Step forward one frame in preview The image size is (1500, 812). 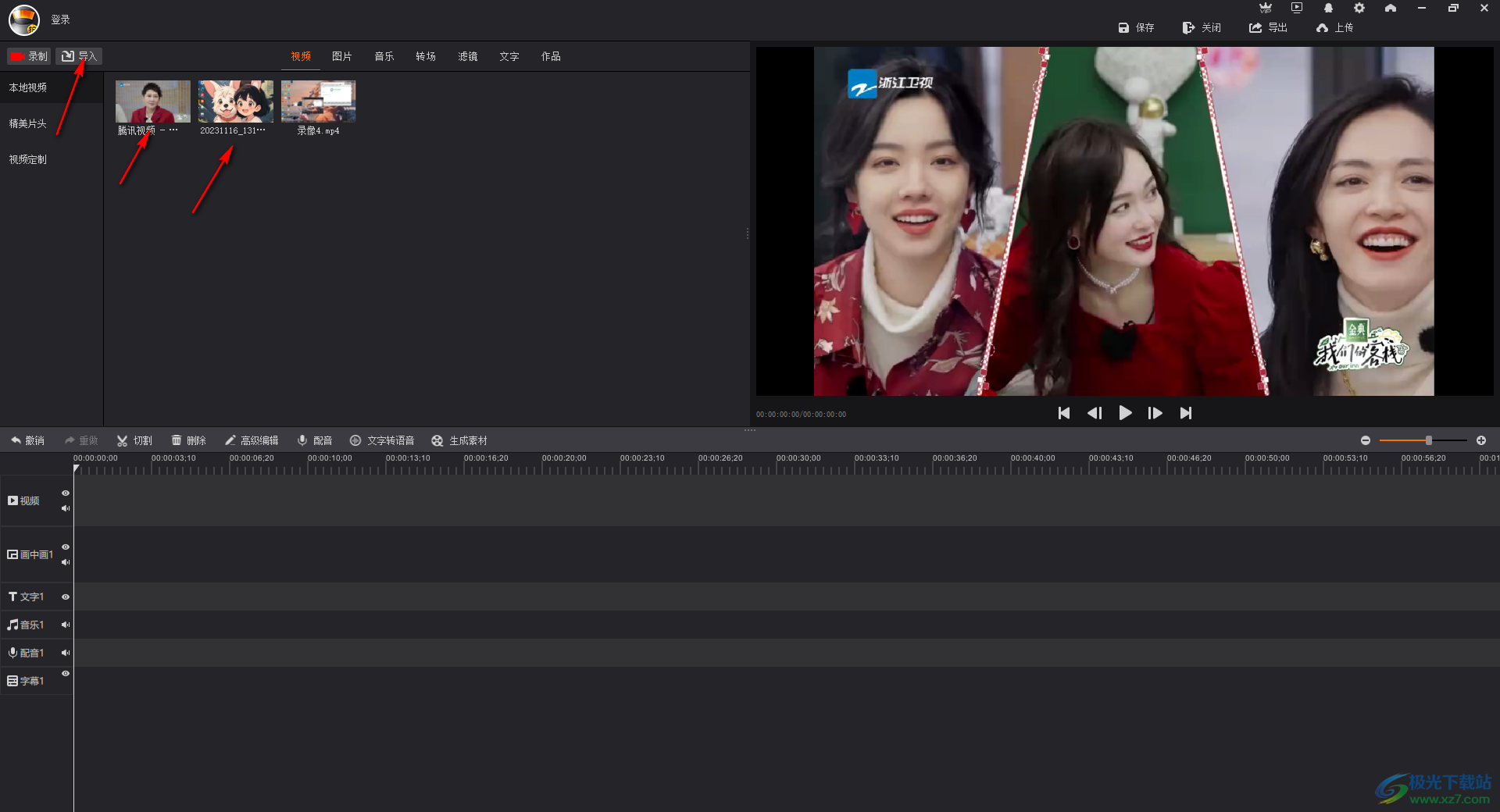pyautogui.click(x=1155, y=413)
